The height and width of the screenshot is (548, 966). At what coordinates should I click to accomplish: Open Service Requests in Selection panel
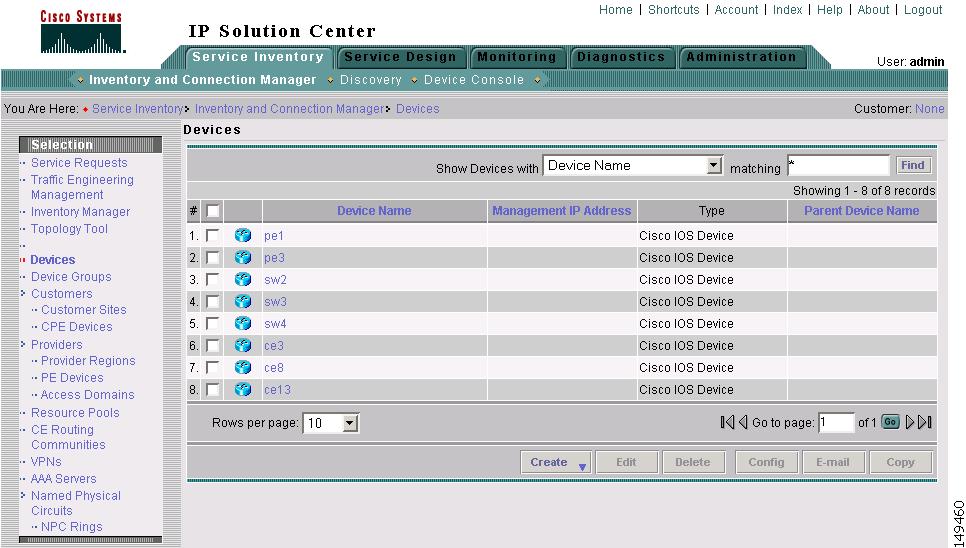click(79, 163)
